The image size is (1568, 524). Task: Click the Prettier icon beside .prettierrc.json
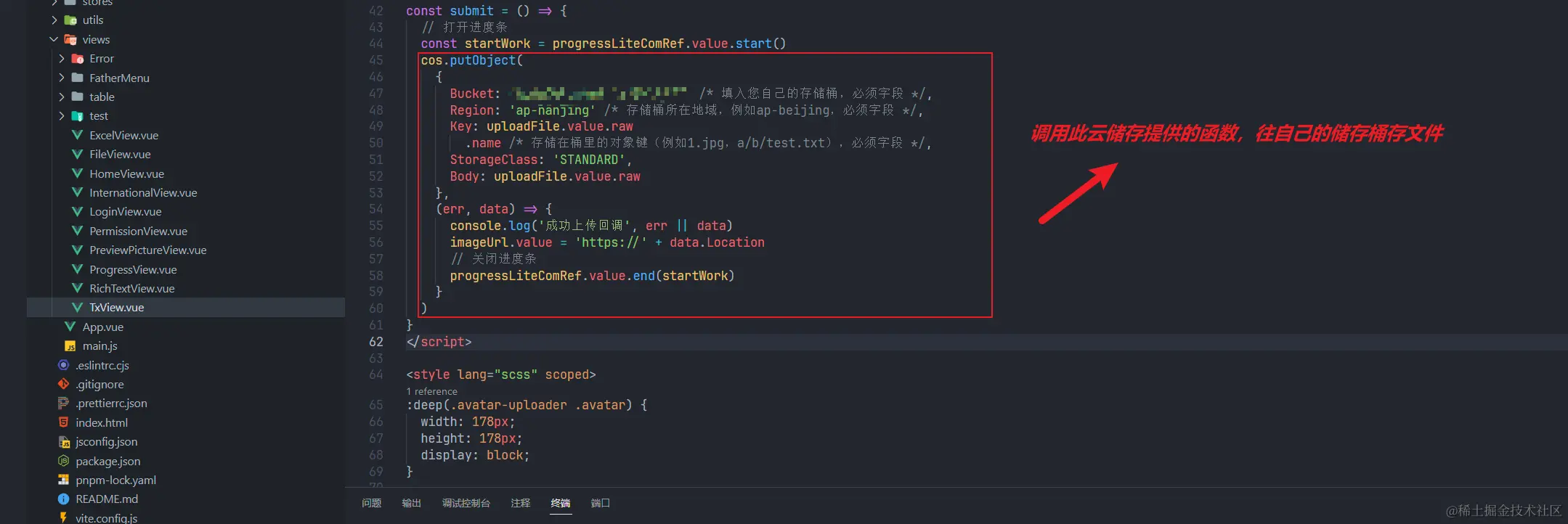tap(63, 403)
